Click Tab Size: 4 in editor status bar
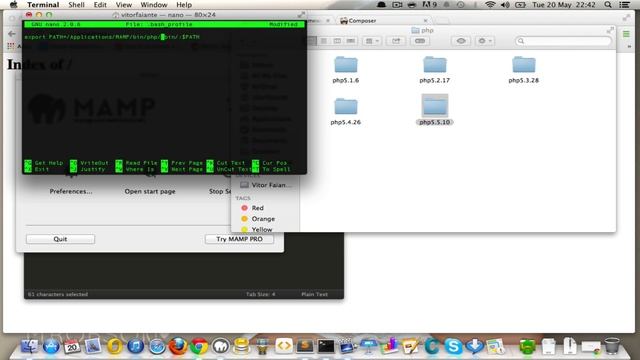640x360 pixels. click(x=260, y=294)
